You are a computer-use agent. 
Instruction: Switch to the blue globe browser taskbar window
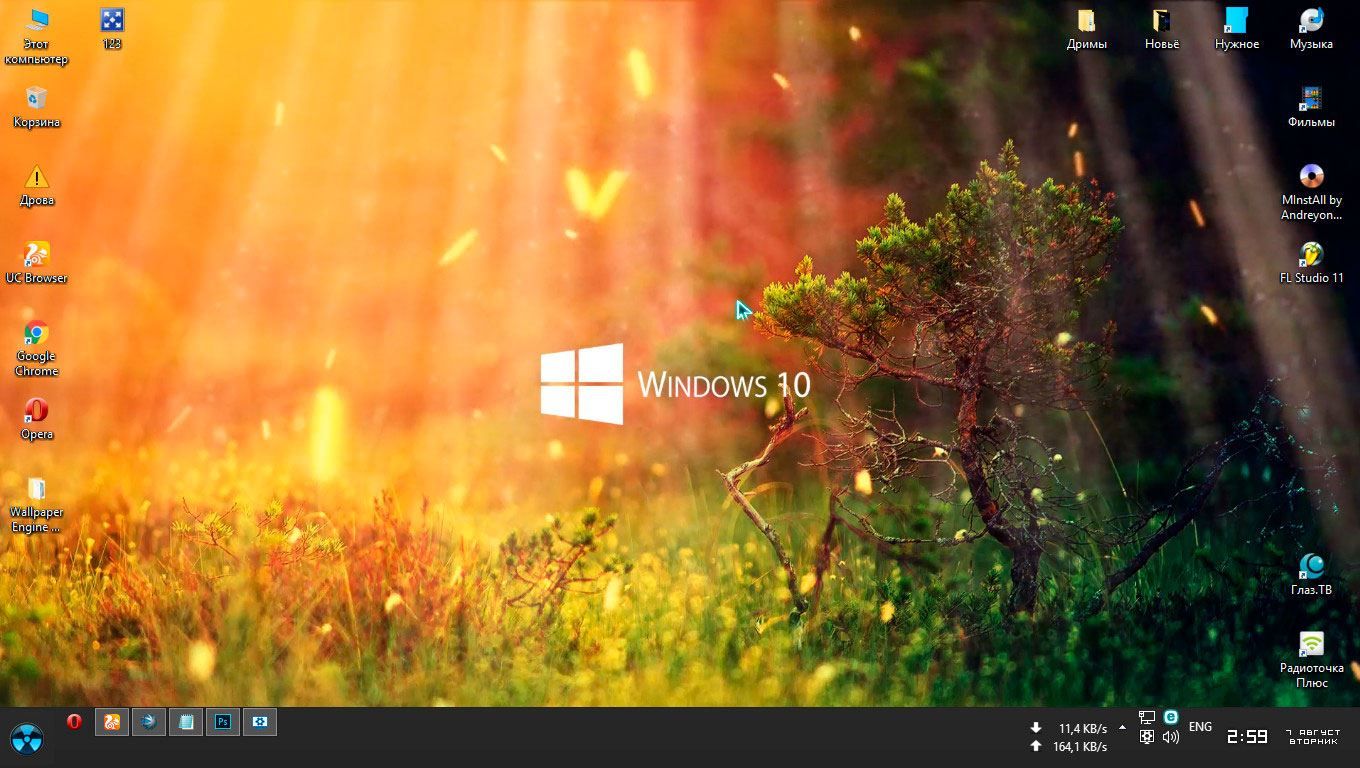[149, 721]
